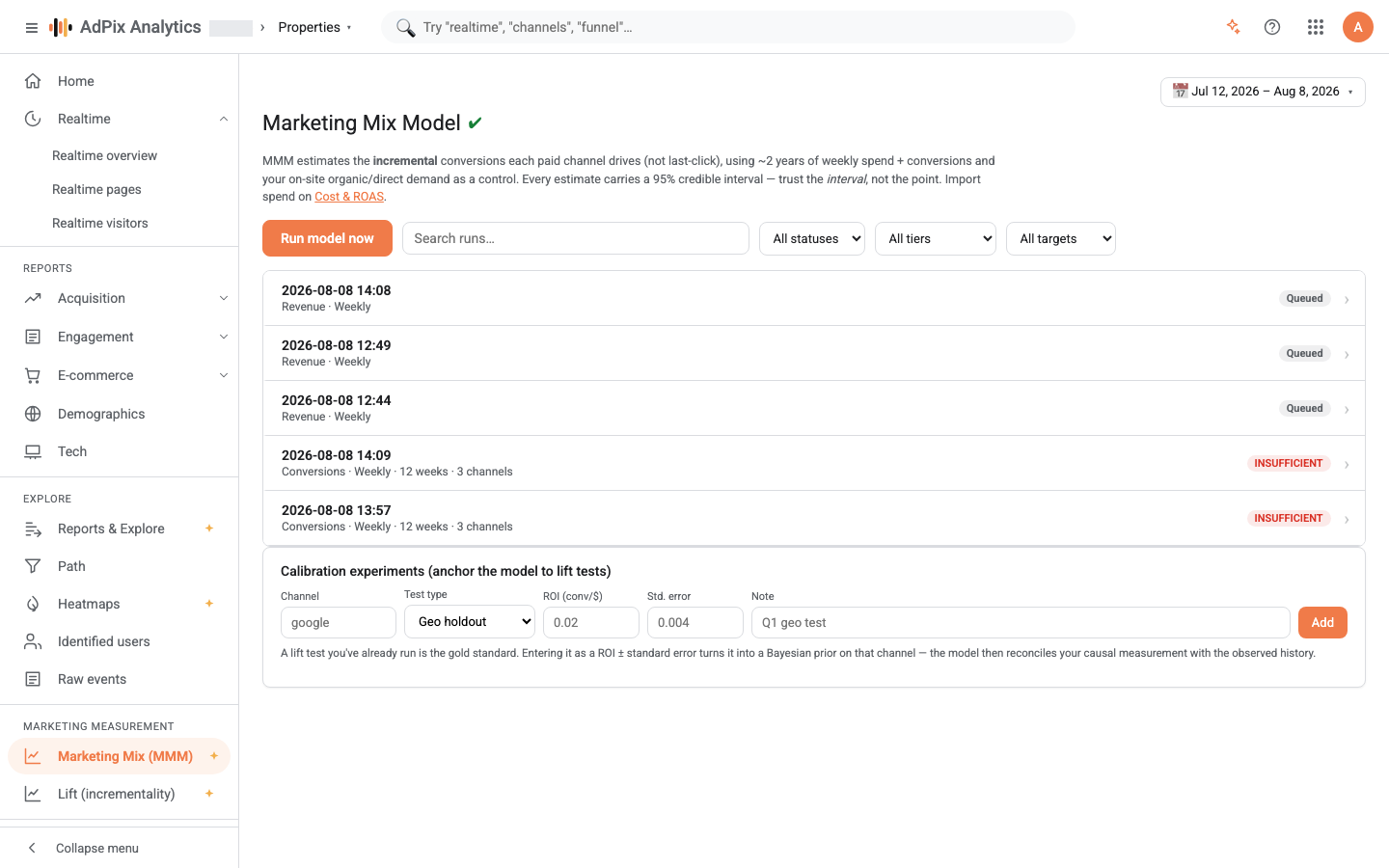Click chevron on 2026-08-08 13:57 row
The width and height of the screenshot is (1389, 868).
(x=1347, y=520)
